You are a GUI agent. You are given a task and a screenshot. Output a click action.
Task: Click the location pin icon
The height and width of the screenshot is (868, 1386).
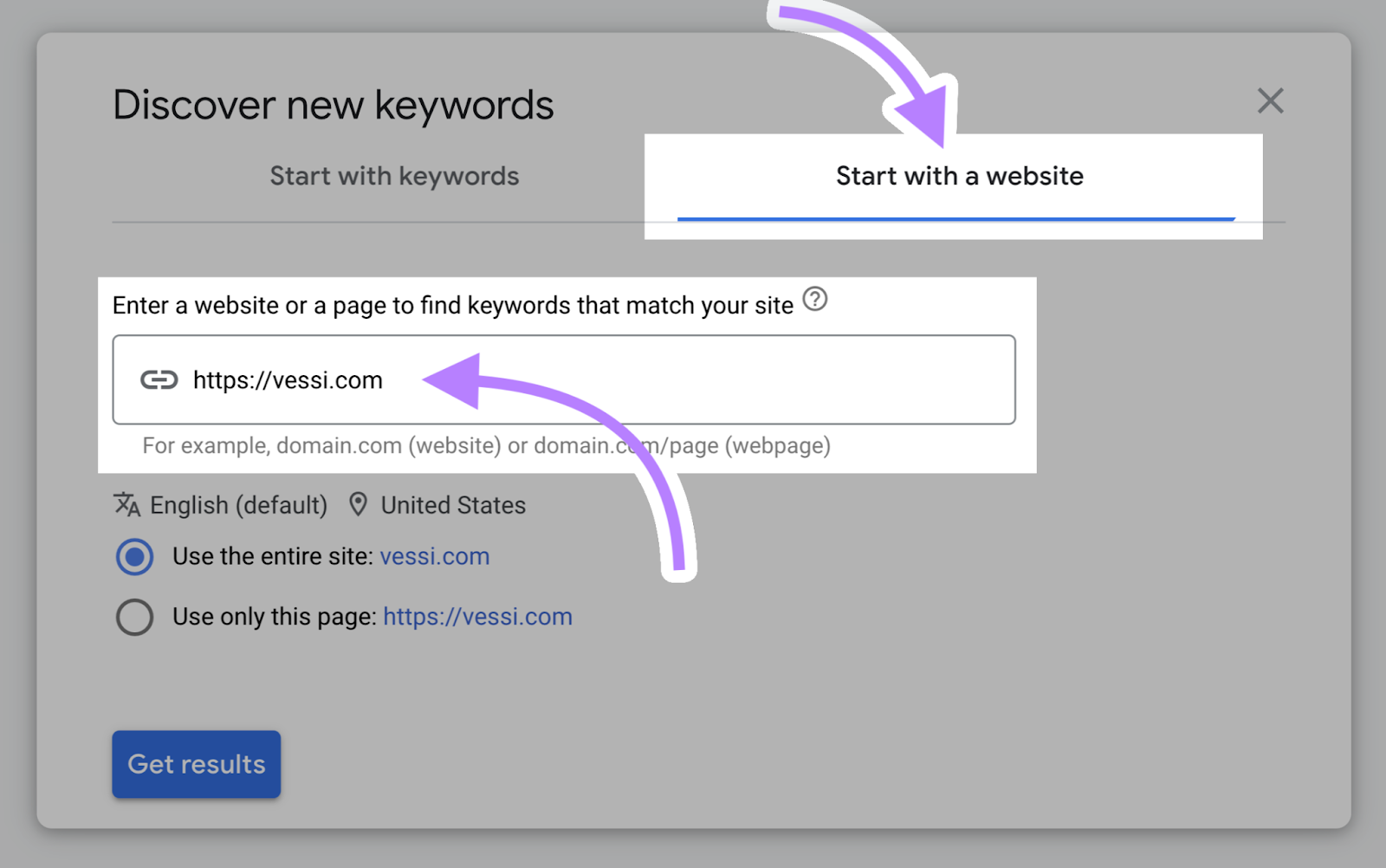pyautogui.click(x=359, y=504)
